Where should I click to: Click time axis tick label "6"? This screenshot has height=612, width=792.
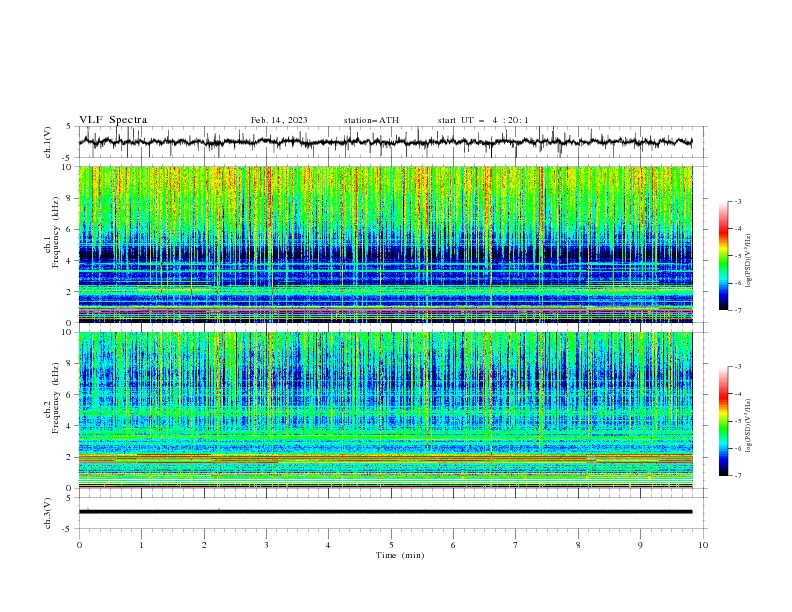[453, 545]
